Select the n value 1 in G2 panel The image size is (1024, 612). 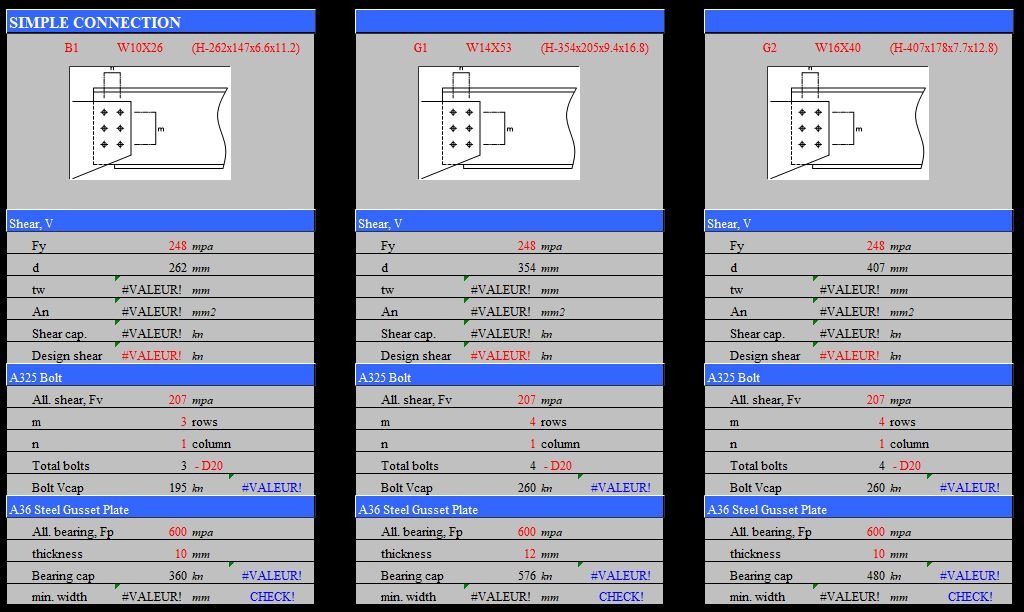tap(882, 443)
